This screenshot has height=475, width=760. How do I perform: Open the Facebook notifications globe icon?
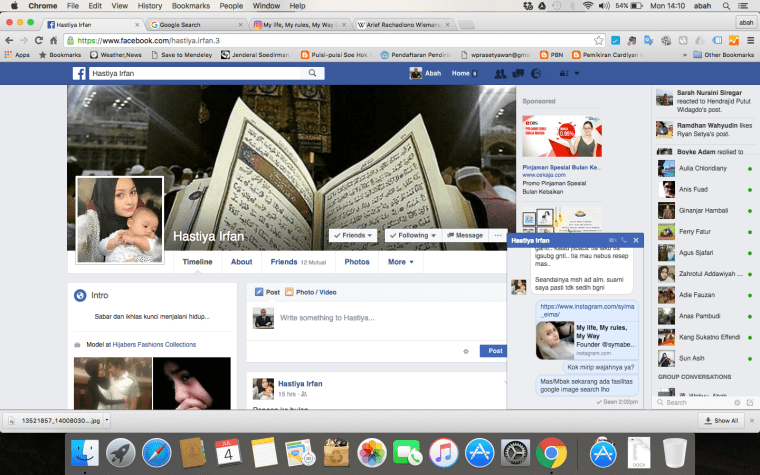pyautogui.click(x=536, y=74)
